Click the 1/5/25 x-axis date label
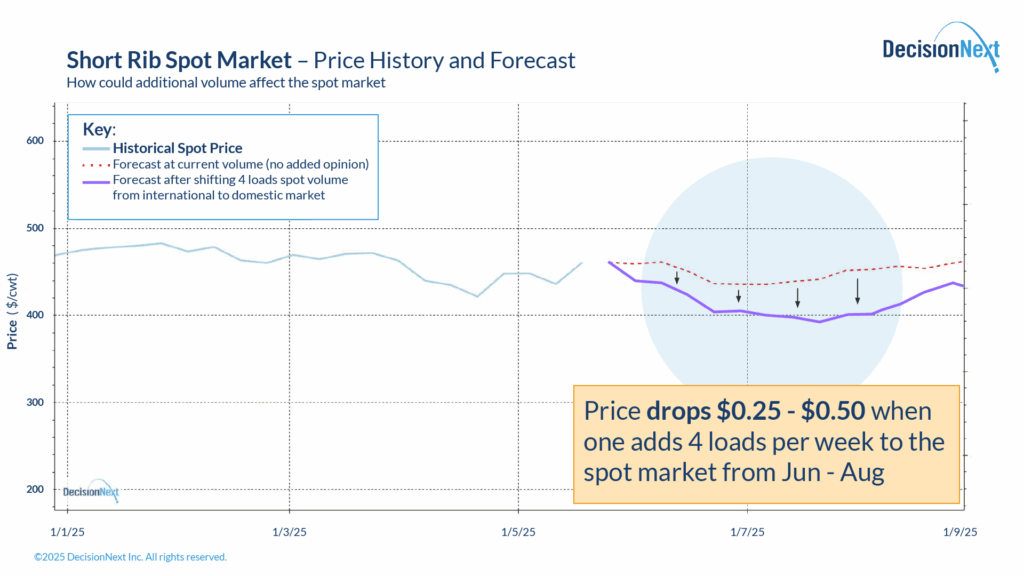 pos(519,532)
